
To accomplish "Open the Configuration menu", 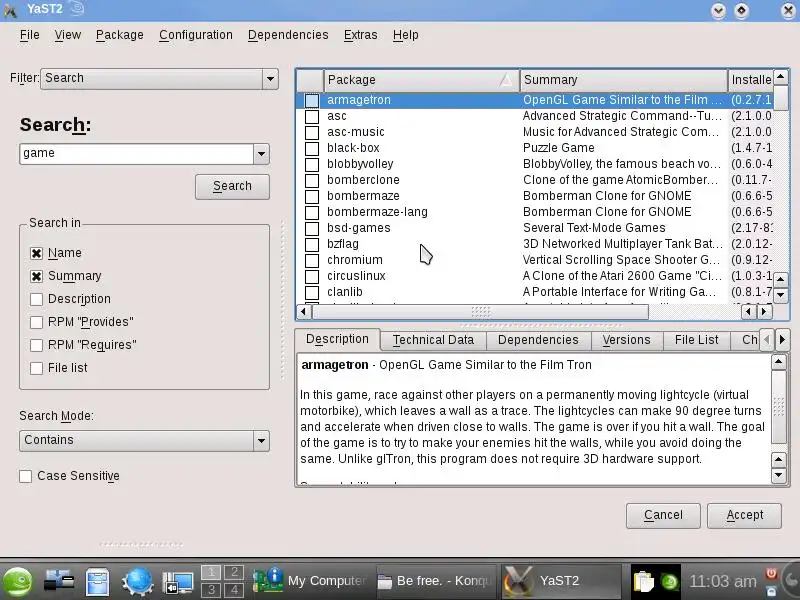I will (195, 35).
